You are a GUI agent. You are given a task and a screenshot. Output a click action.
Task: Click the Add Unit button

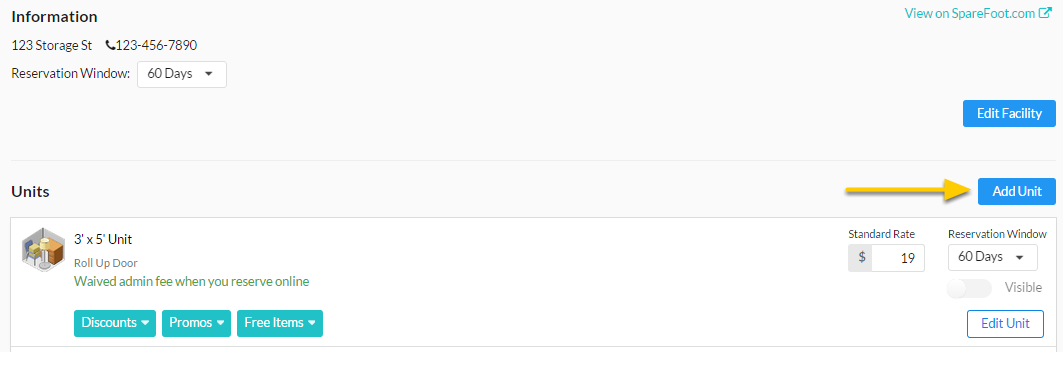1017,191
